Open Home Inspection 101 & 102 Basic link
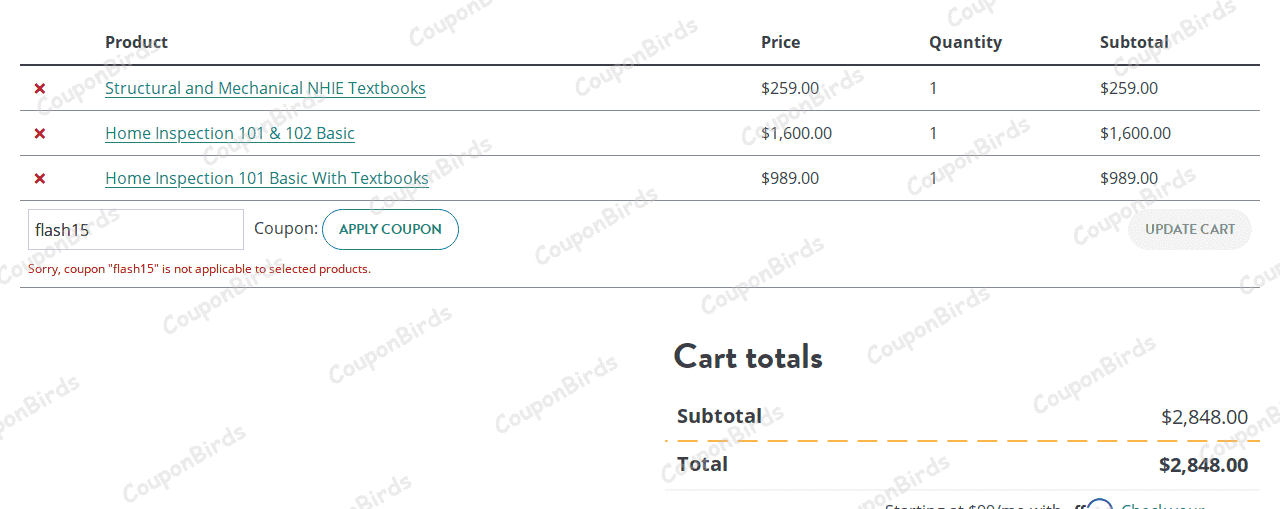The width and height of the screenshot is (1280, 509). pyautogui.click(x=230, y=133)
